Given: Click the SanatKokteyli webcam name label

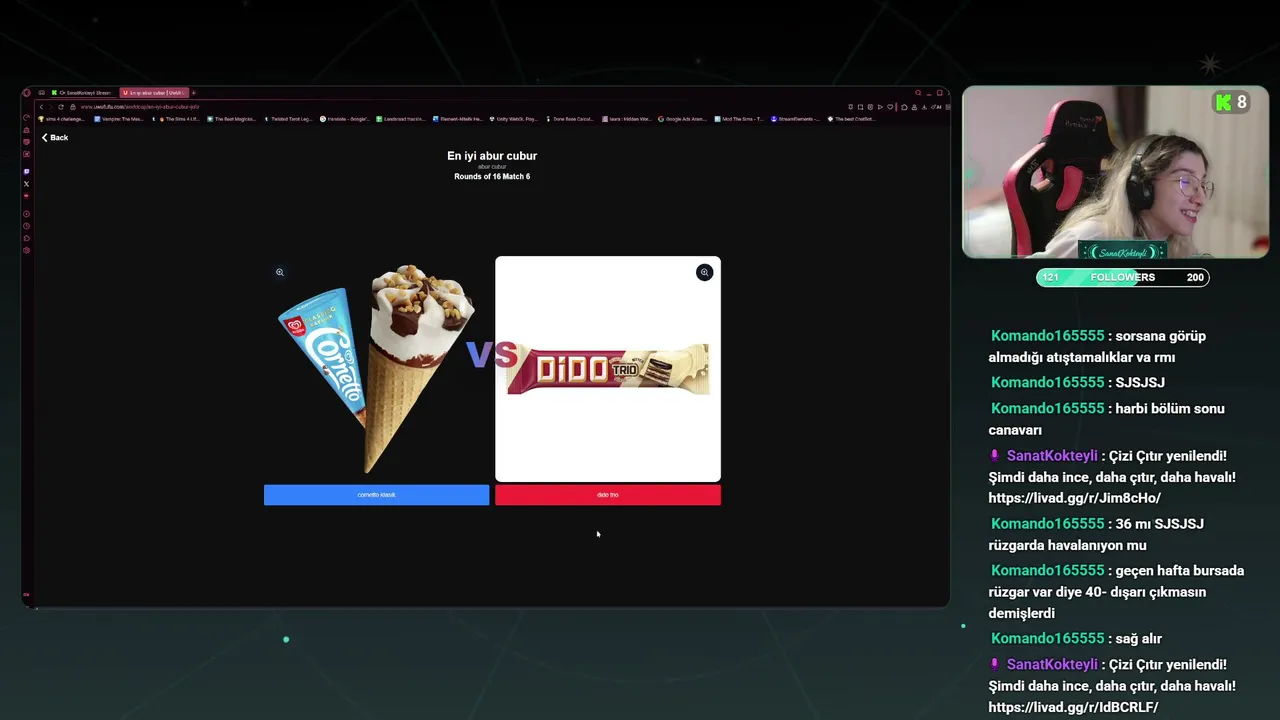Looking at the screenshot, I should tap(1125, 252).
